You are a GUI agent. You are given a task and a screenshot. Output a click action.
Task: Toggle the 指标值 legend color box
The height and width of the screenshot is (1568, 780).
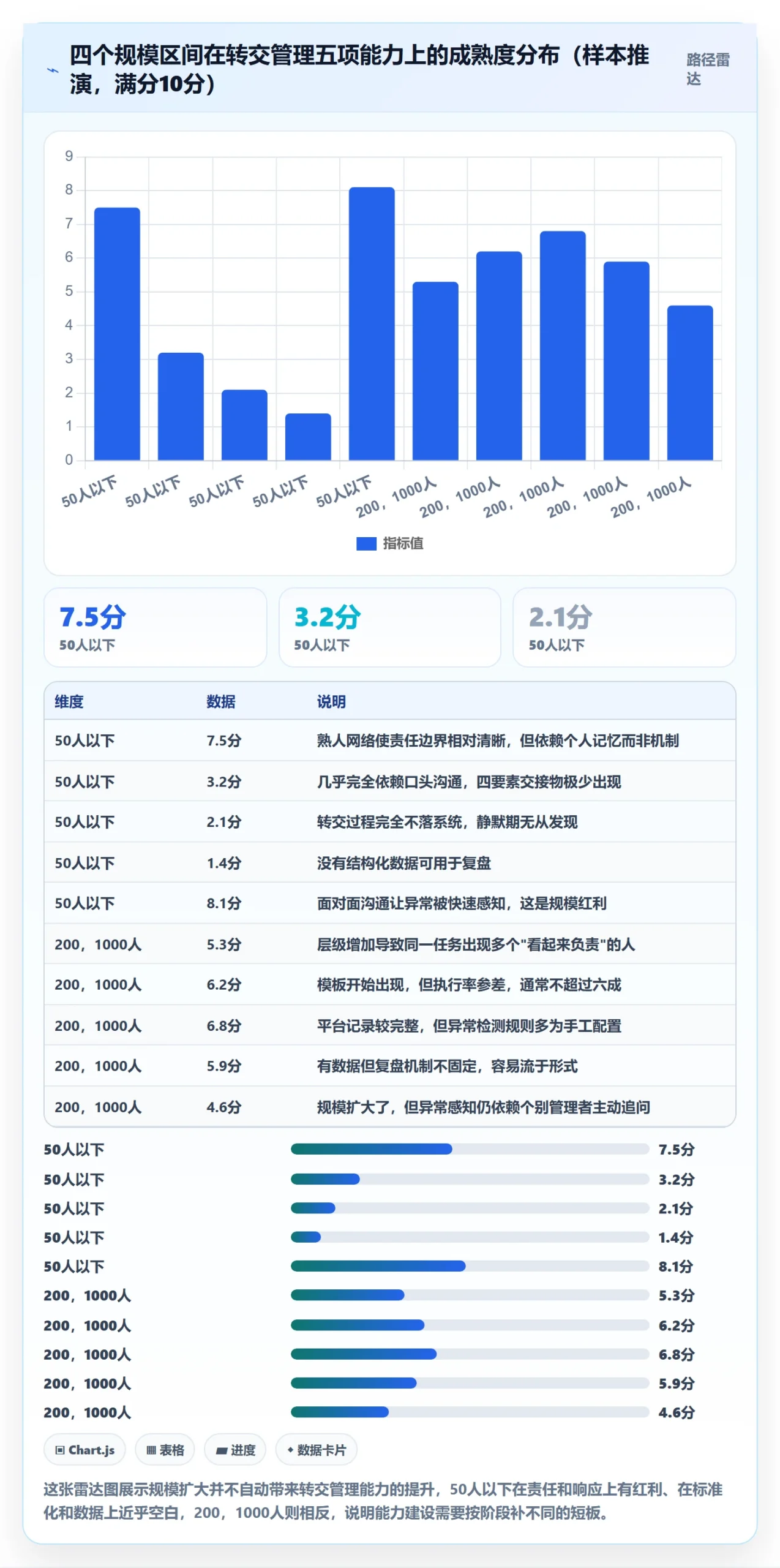click(366, 543)
